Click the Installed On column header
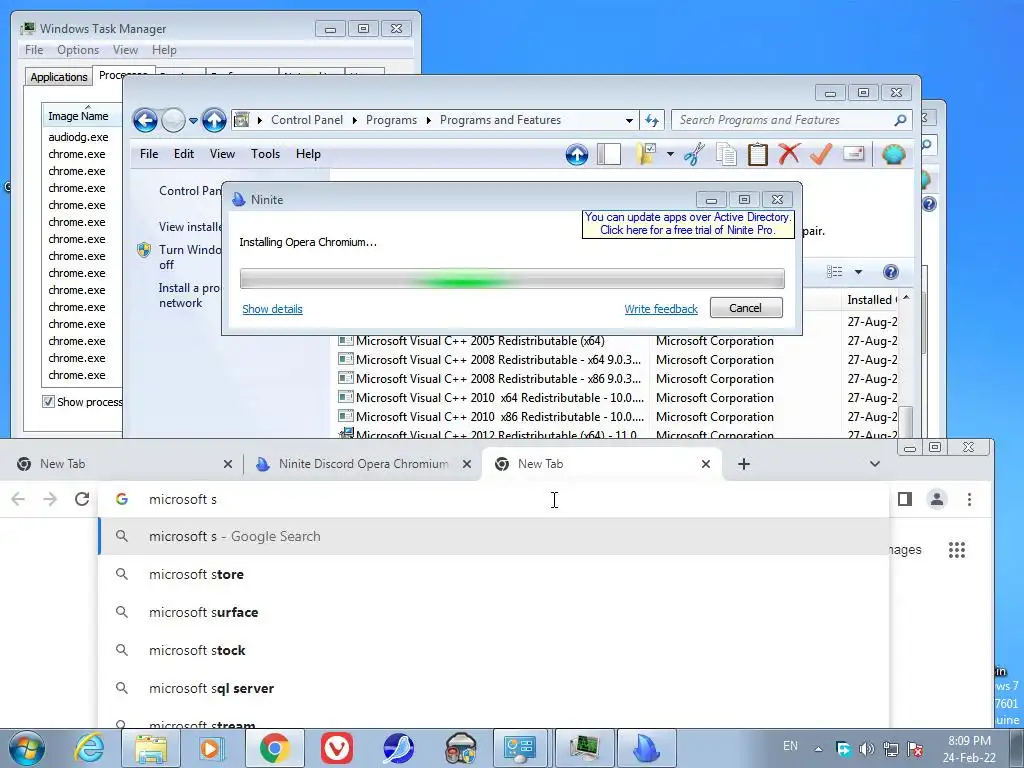Image resolution: width=1024 pixels, height=768 pixels. click(x=871, y=300)
